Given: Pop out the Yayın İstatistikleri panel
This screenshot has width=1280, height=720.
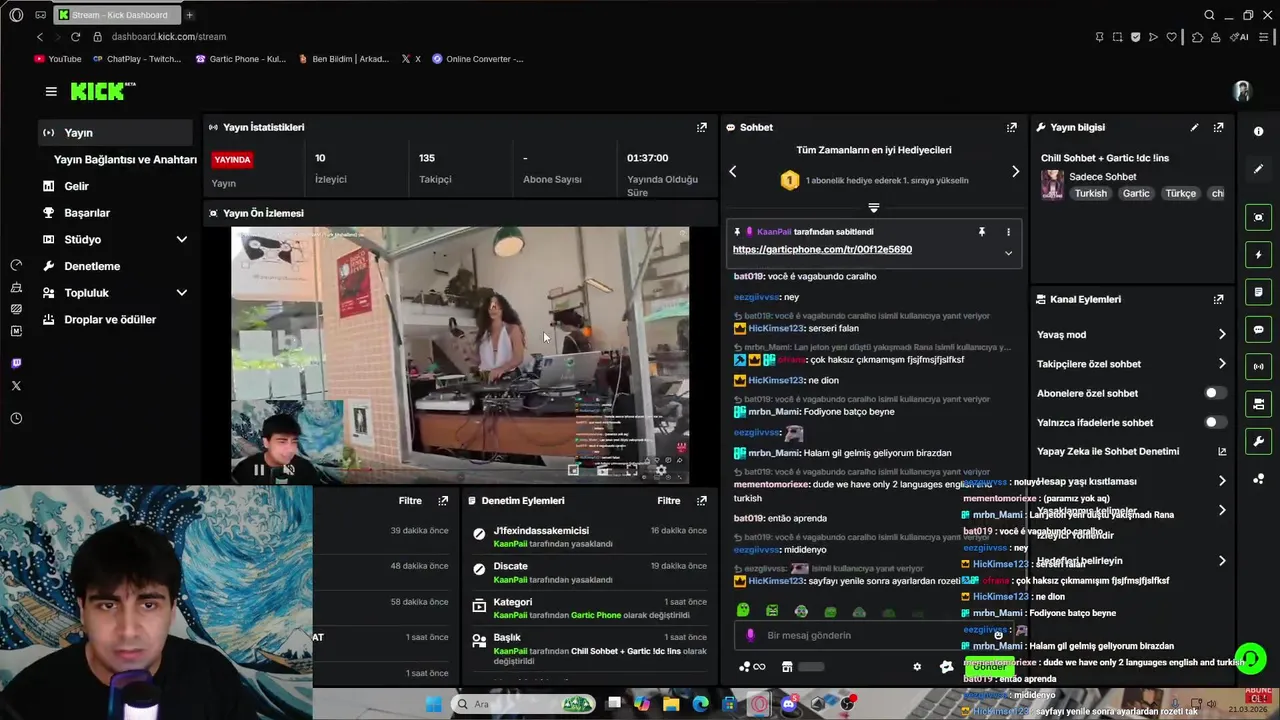Looking at the screenshot, I should coord(702,127).
